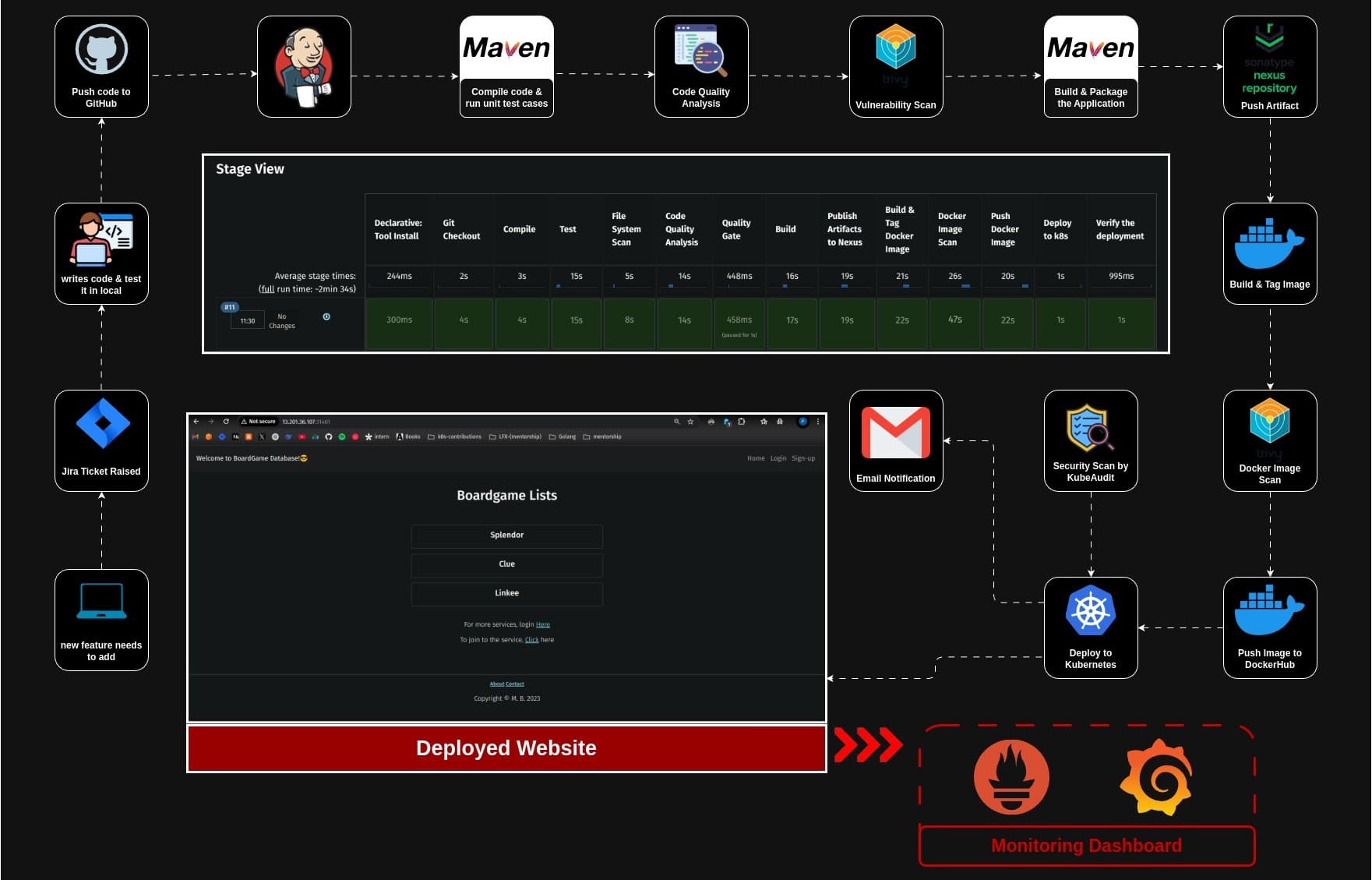
Task: Select the Jenkins butler mascot icon
Action: point(305,66)
